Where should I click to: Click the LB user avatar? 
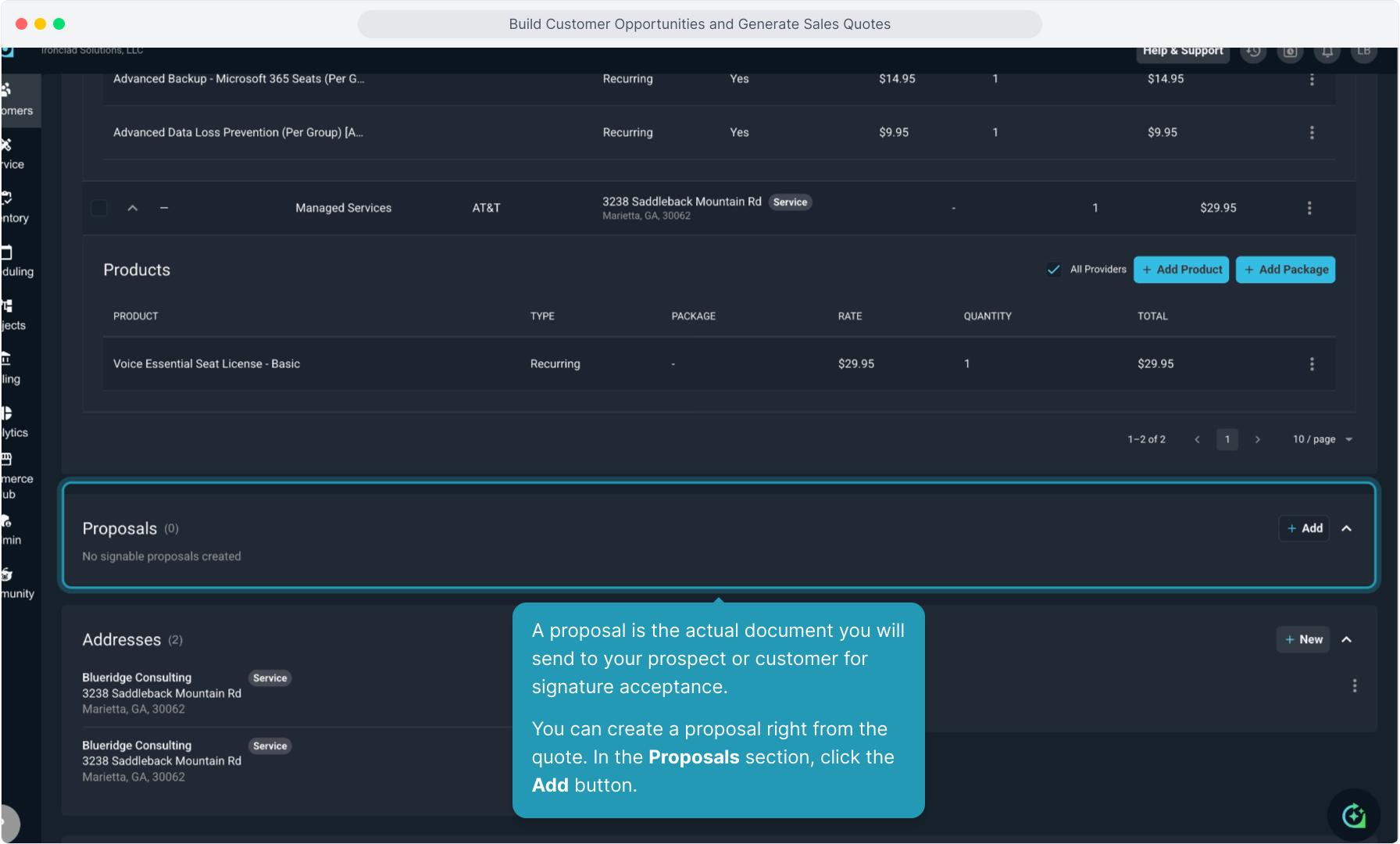pos(1364,52)
